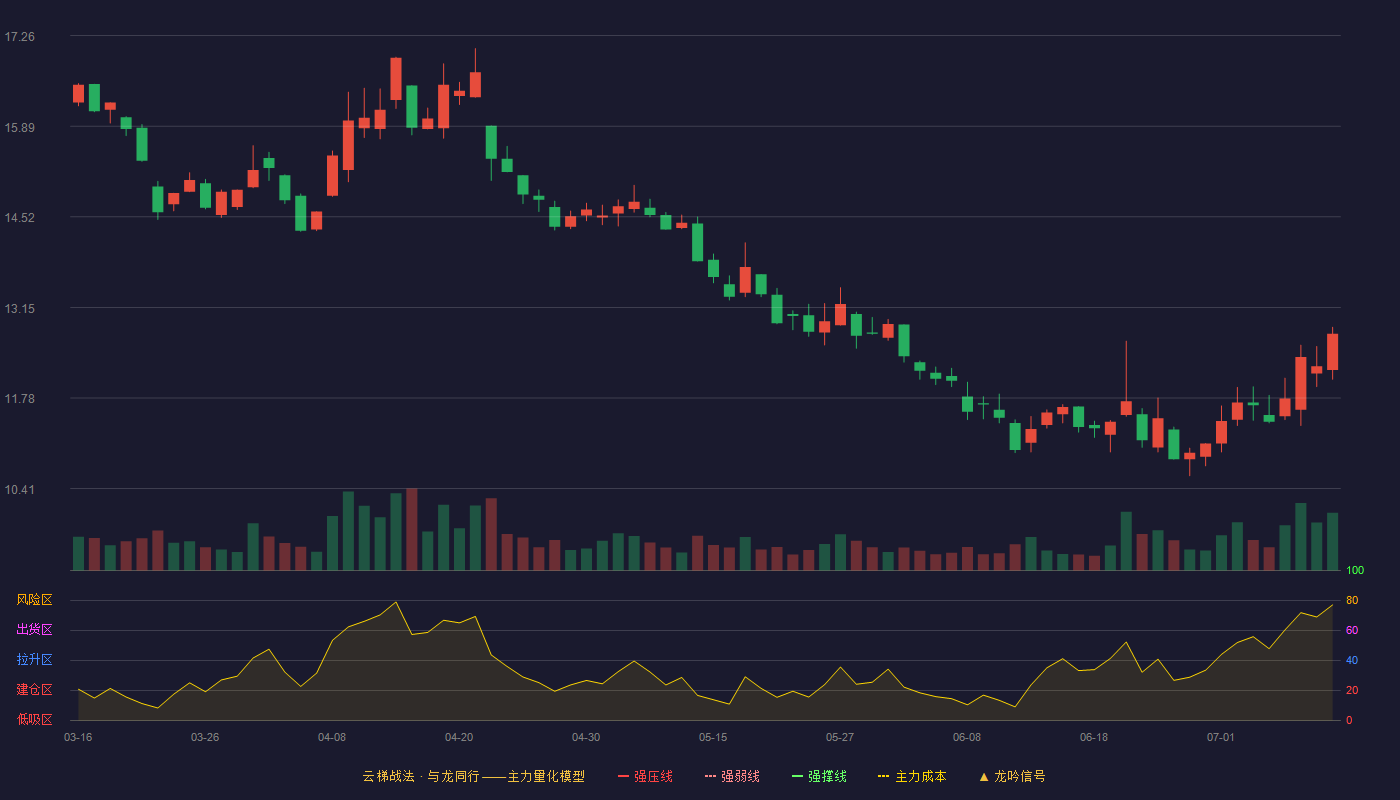1400x800 pixels.
Task: Toggle the 龙吟信号 triangle legend item
Action: [x=1012, y=776]
